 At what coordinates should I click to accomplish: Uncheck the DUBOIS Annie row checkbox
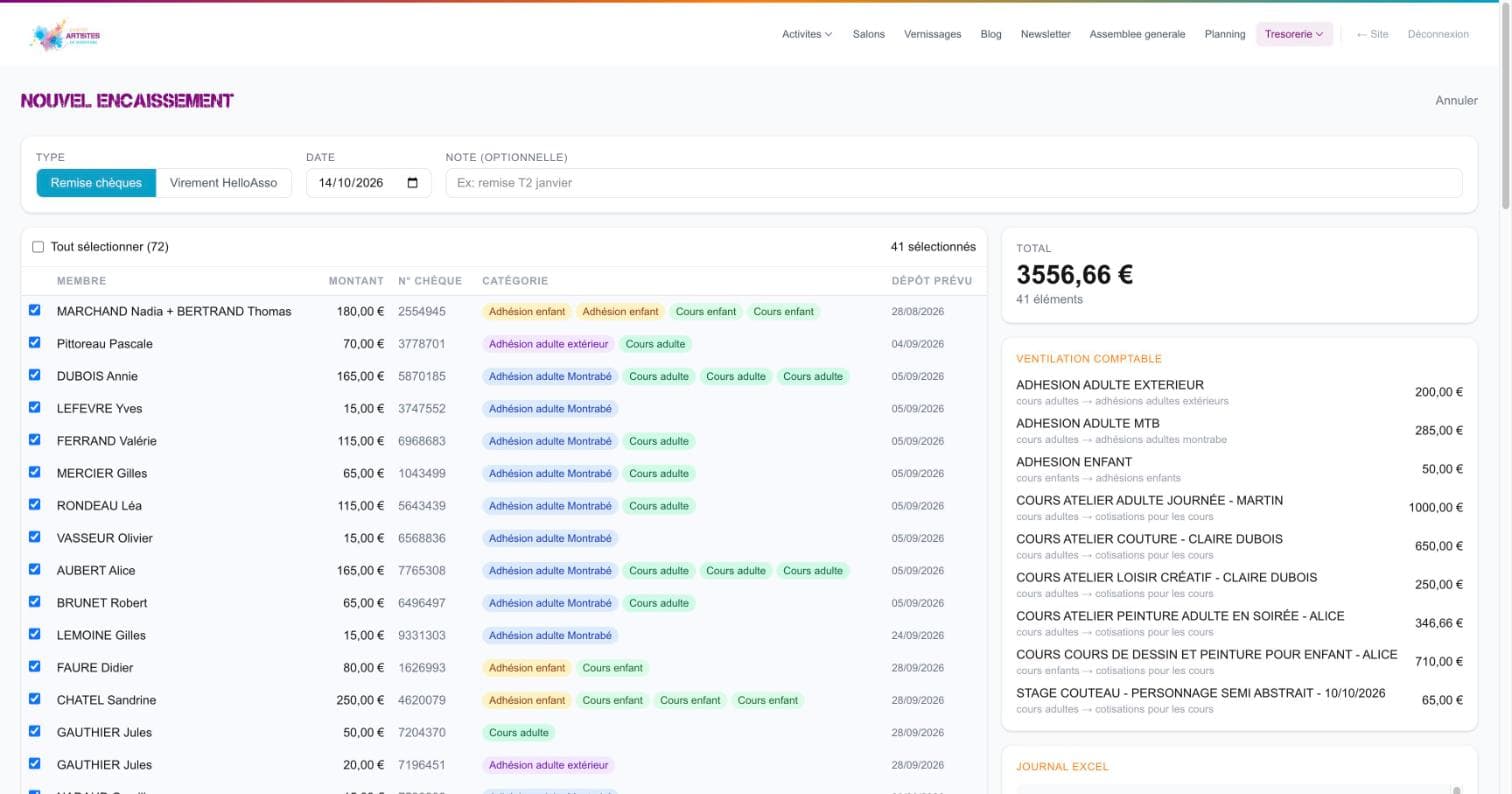tap(35, 375)
